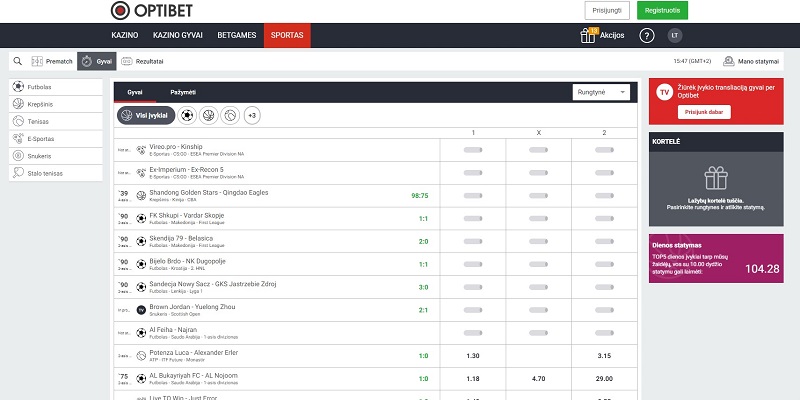Select the Sportas menu

point(287,35)
